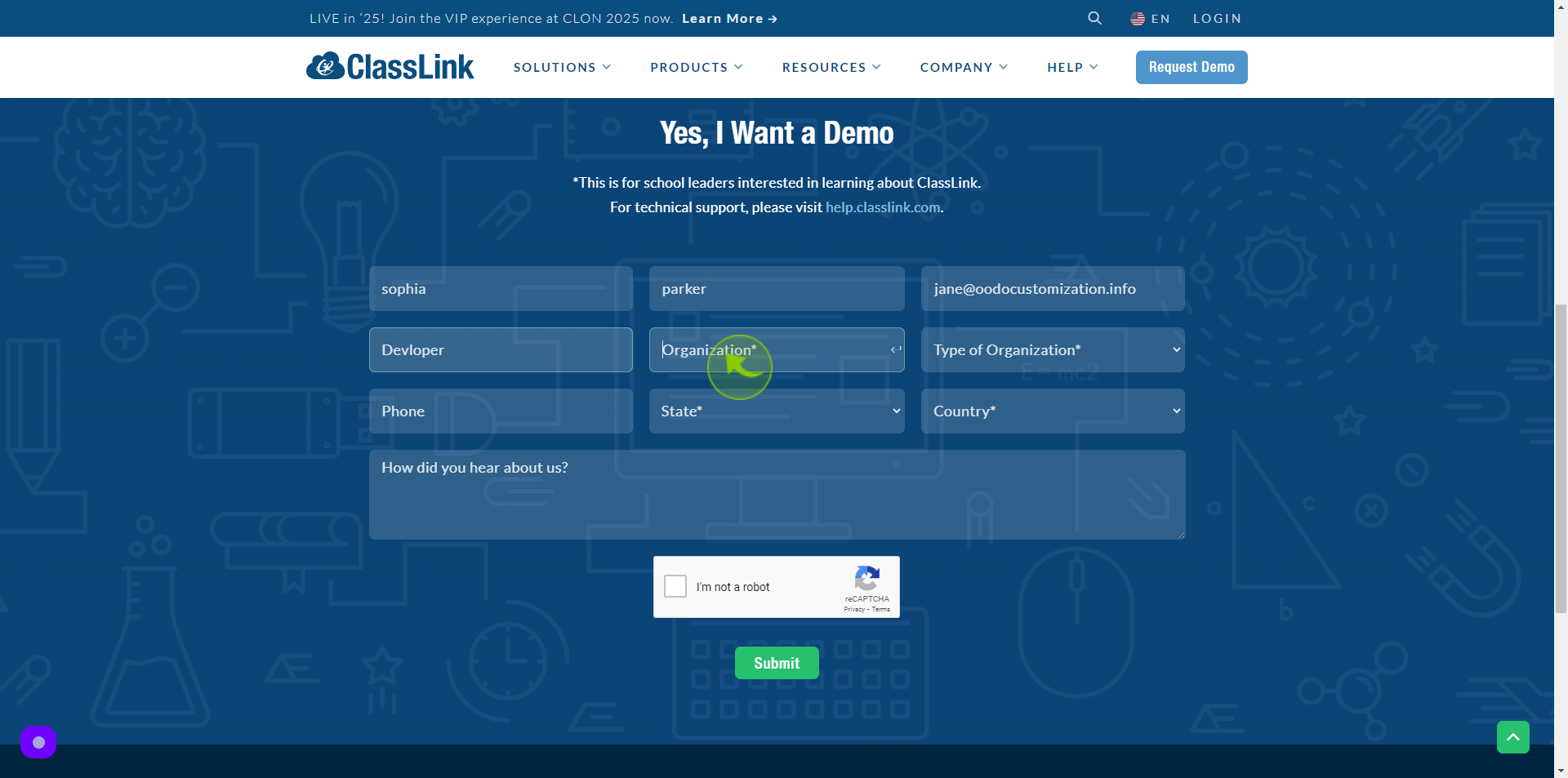Screen dimensions: 1568x778
Task: Focus the Organization input field
Action: [777, 349]
